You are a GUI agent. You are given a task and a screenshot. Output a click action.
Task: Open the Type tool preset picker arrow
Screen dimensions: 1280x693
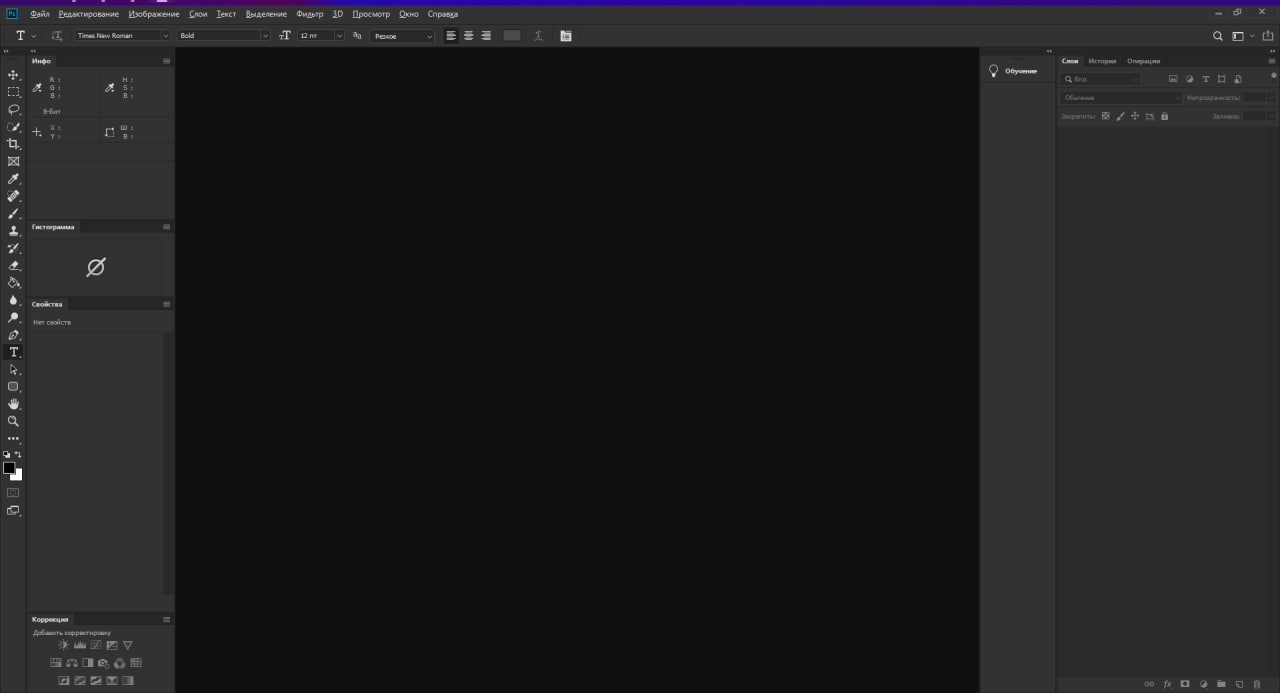34,36
